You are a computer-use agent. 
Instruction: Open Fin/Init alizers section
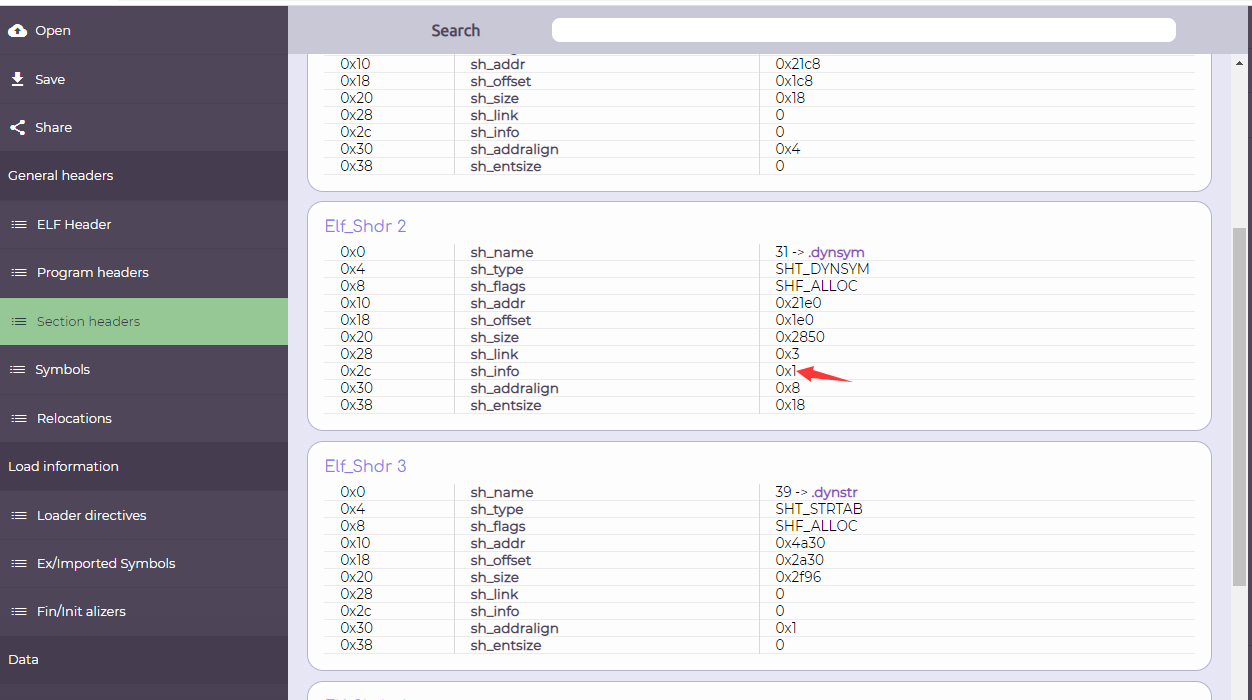(81, 612)
